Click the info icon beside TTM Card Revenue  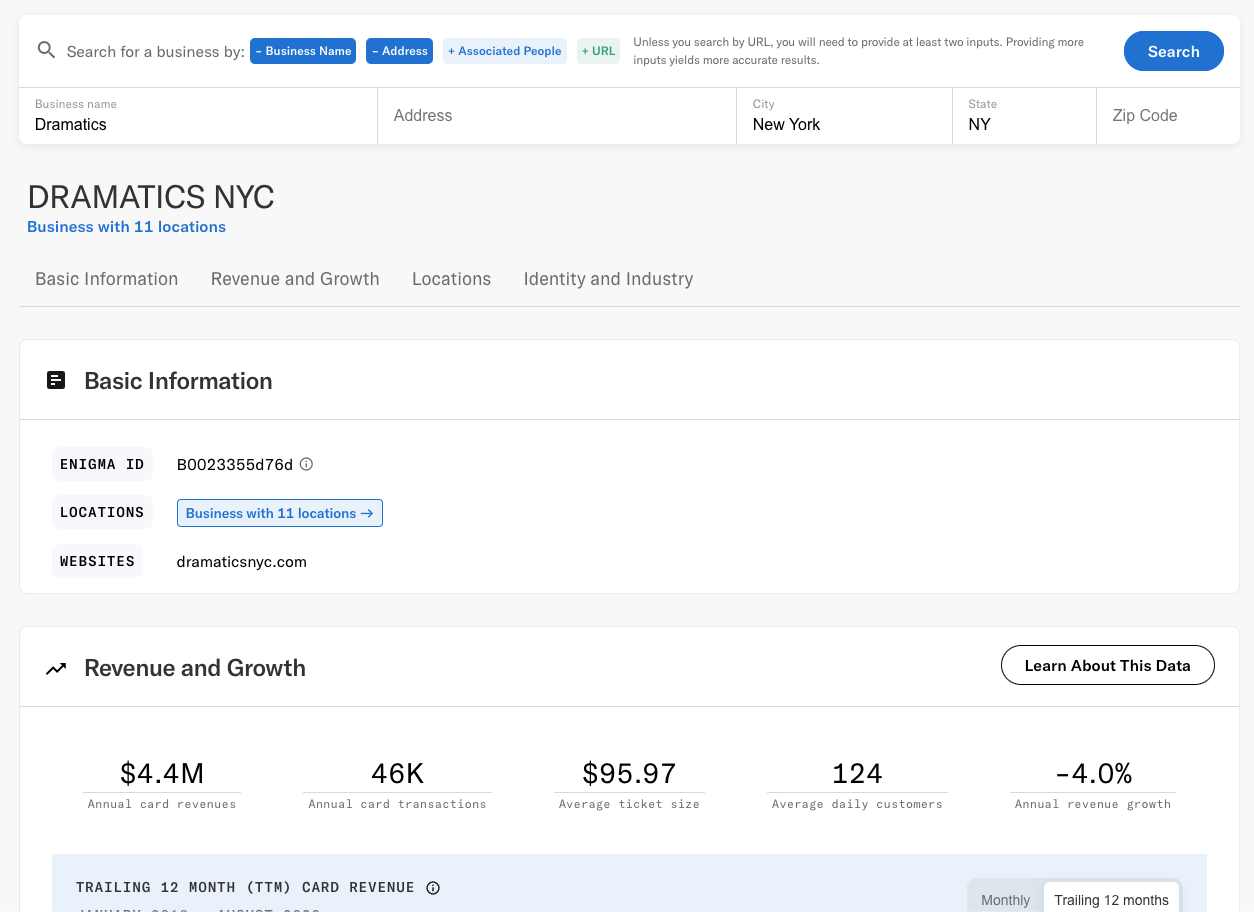(432, 887)
